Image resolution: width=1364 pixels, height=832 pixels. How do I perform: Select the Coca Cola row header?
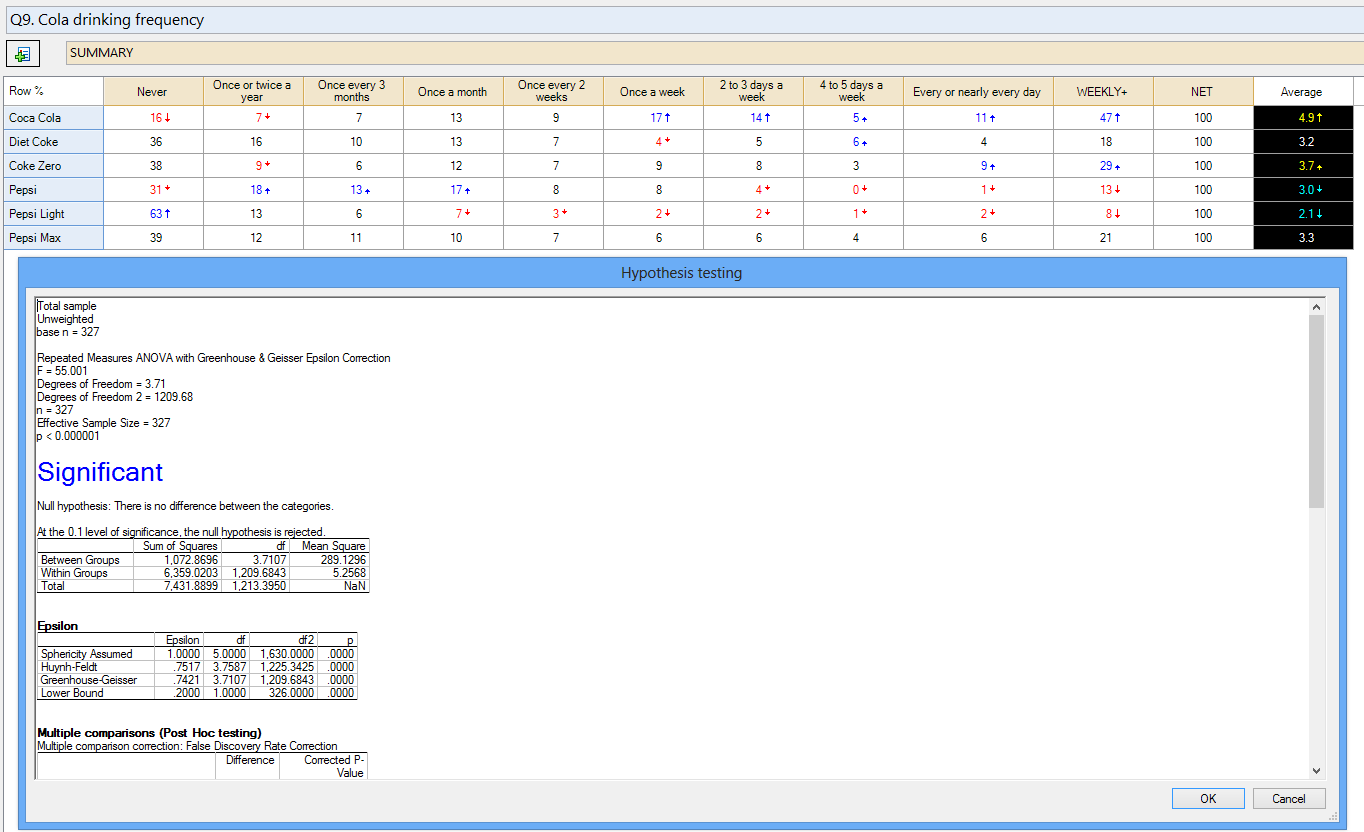(52, 118)
